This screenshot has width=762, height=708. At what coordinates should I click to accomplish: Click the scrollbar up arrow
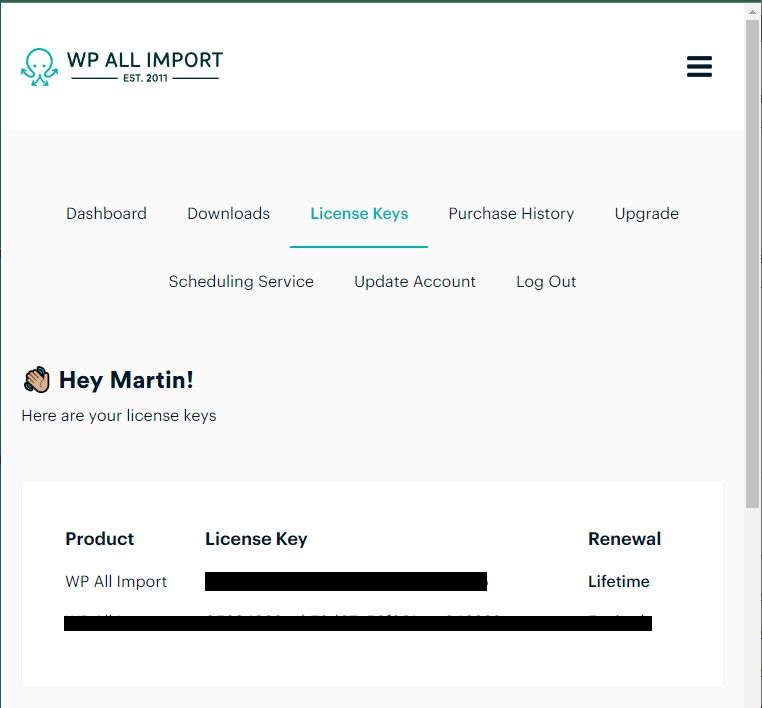(x=752, y=13)
